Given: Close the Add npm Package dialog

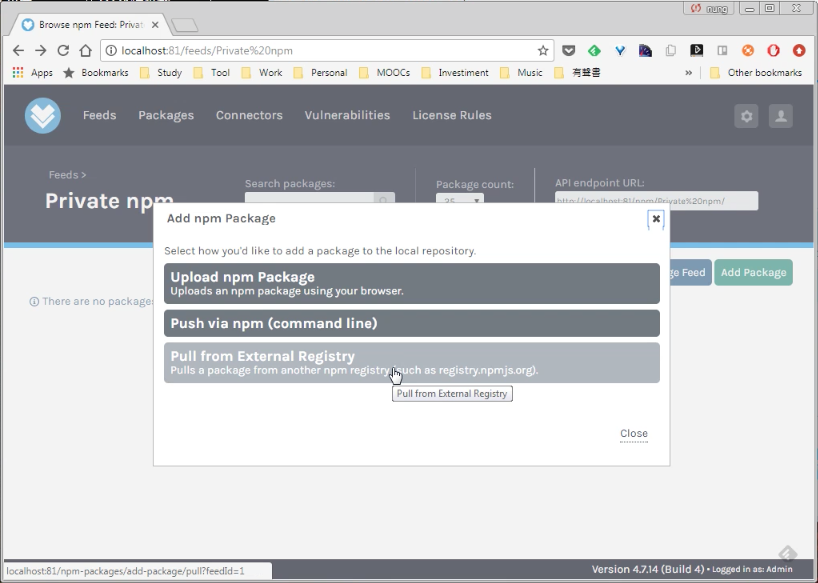Looking at the screenshot, I should pos(656,219).
